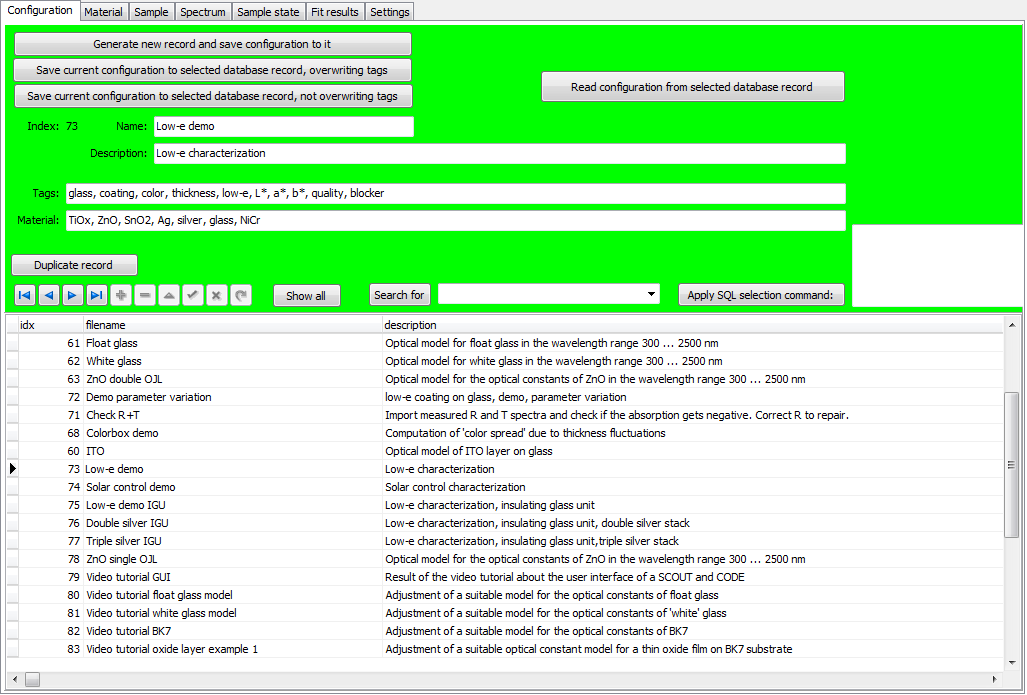
Task: Click the cancel edit X icon
Action: coord(216,295)
